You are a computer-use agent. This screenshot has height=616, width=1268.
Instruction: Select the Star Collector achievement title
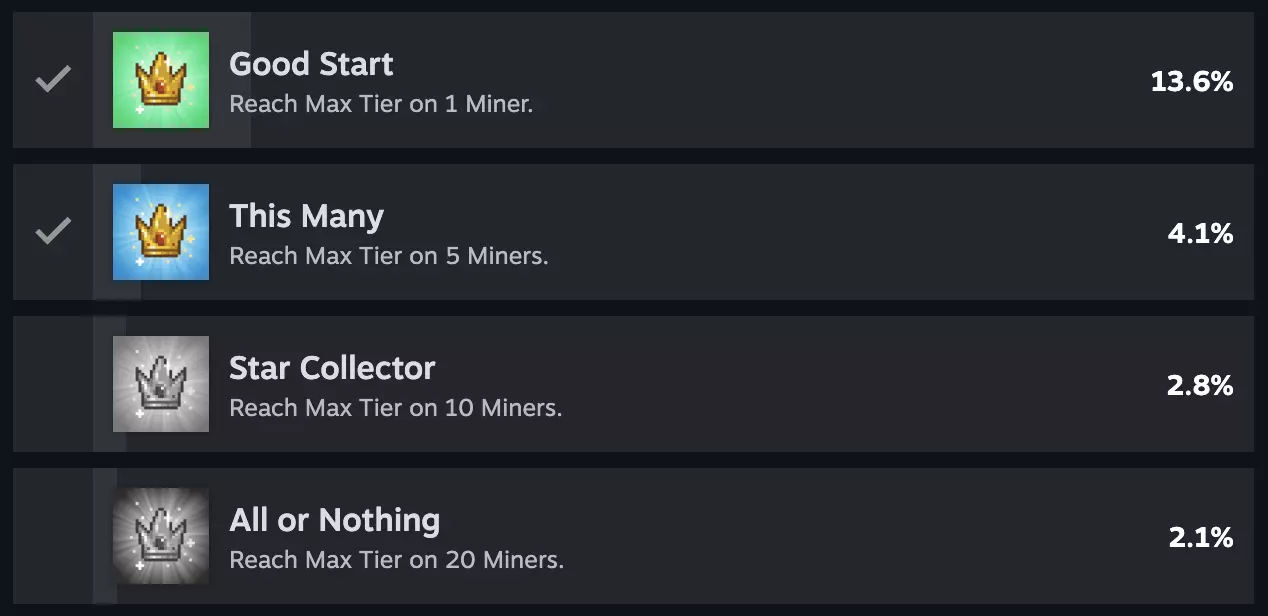[x=332, y=368]
